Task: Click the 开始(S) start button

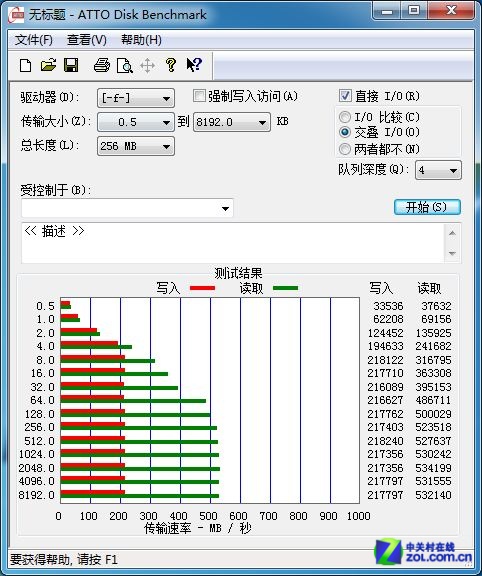Action: click(x=427, y=207)
